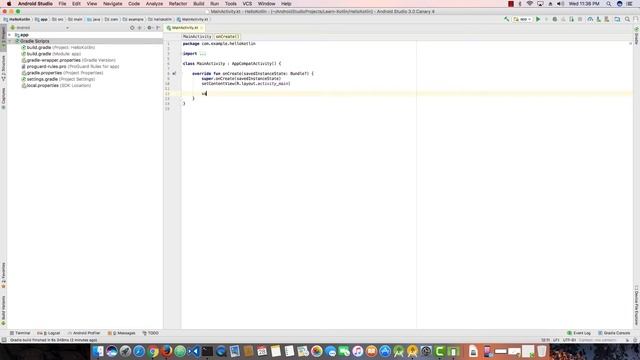Open the app run configuration dropdown
The width and height of the screenshot is (640, 360).
pos(522,19)
